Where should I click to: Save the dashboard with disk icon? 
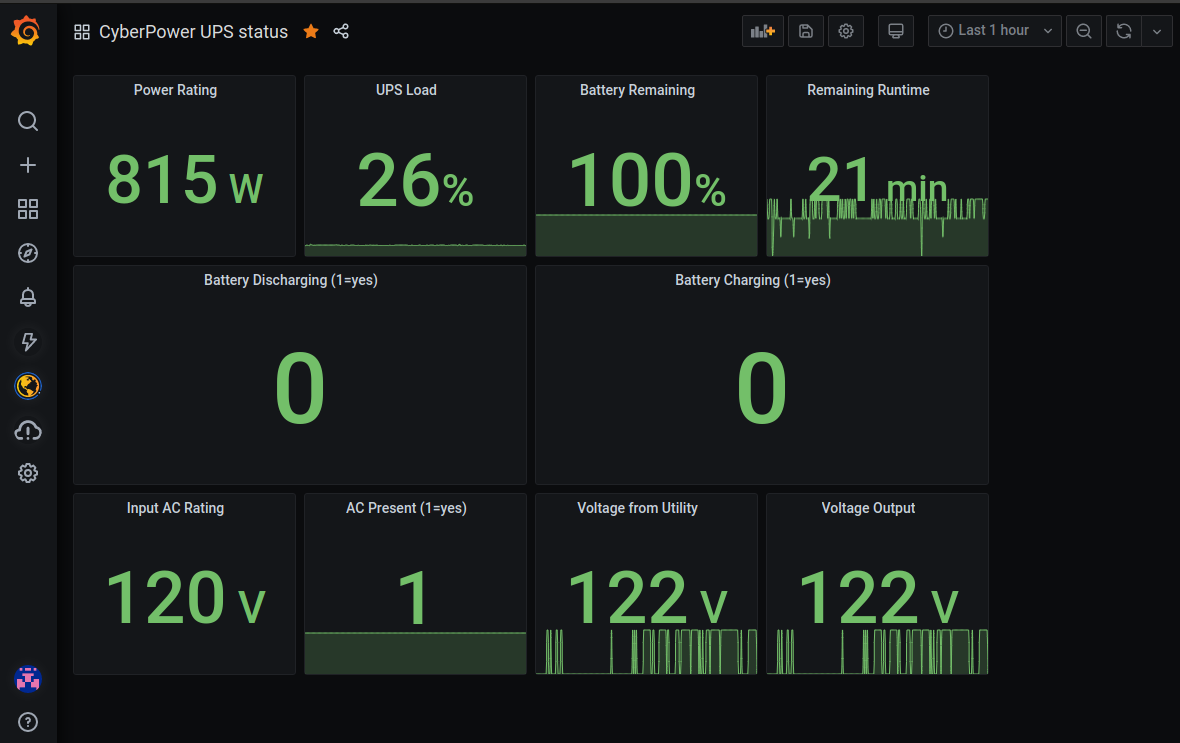pos(806,31)
